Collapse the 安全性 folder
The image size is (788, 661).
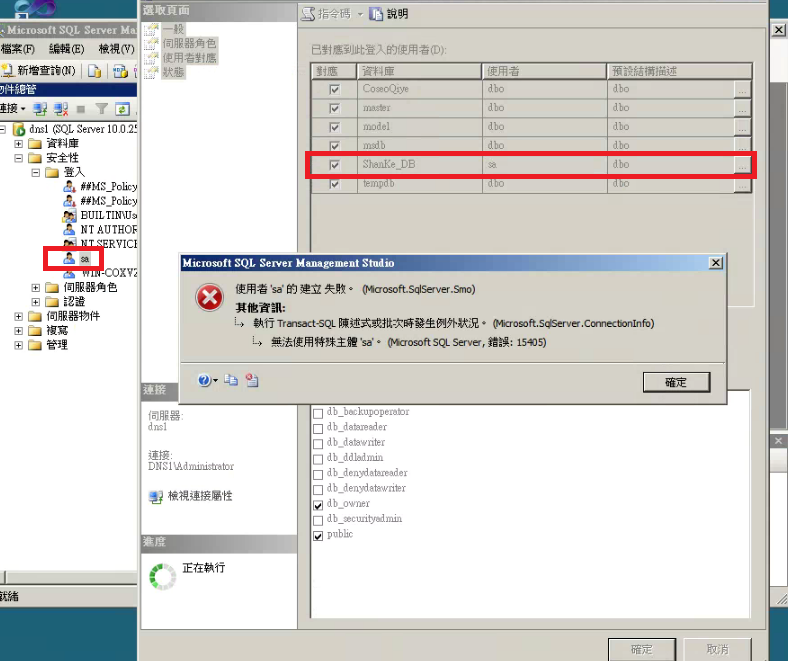coord(19,158)
